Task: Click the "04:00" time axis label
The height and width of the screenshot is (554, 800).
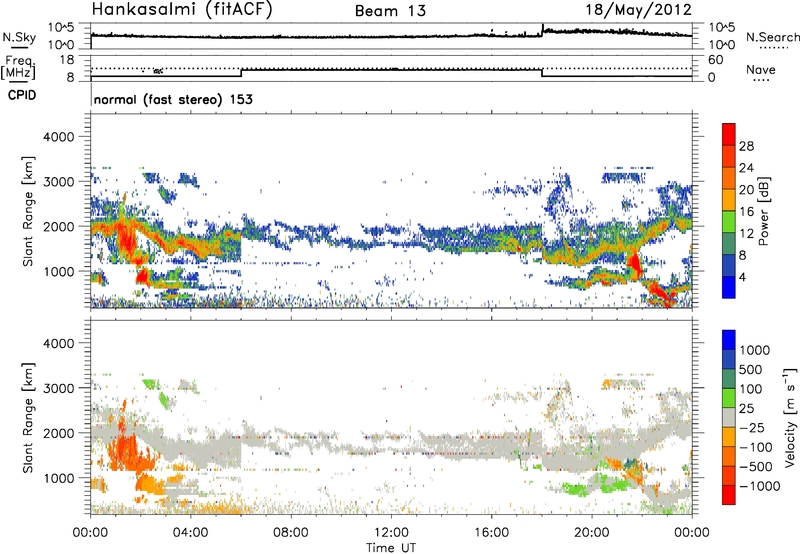Action: click(190, 533)
